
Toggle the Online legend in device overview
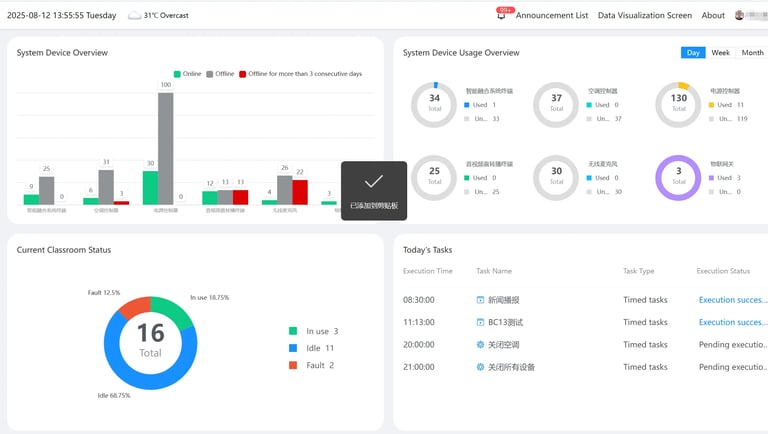(188, 74)
